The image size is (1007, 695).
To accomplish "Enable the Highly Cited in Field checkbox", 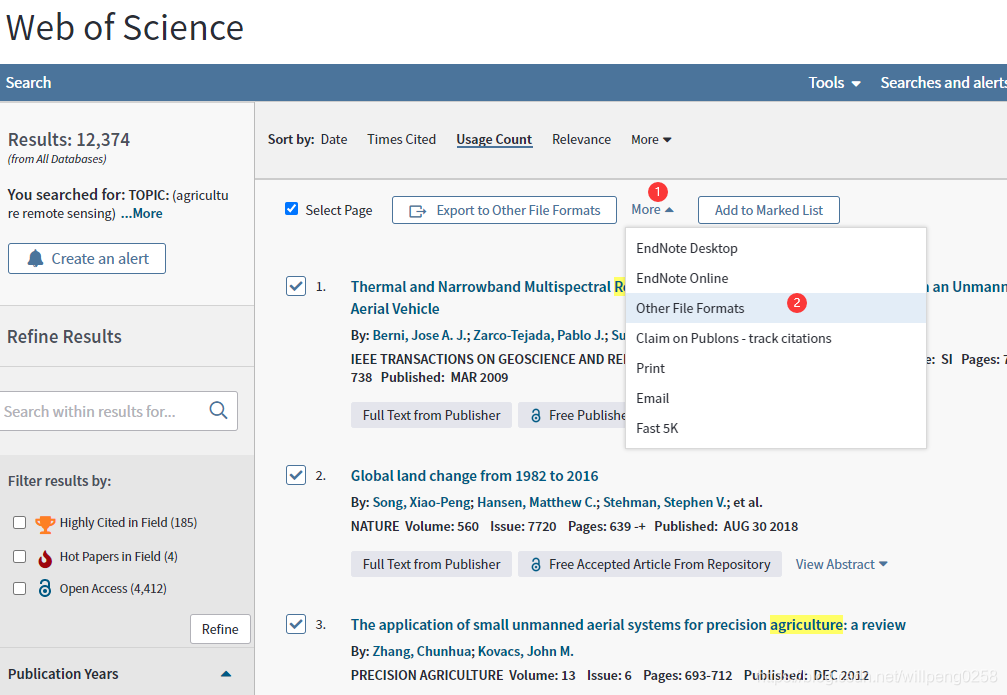I will coord(19,522).
